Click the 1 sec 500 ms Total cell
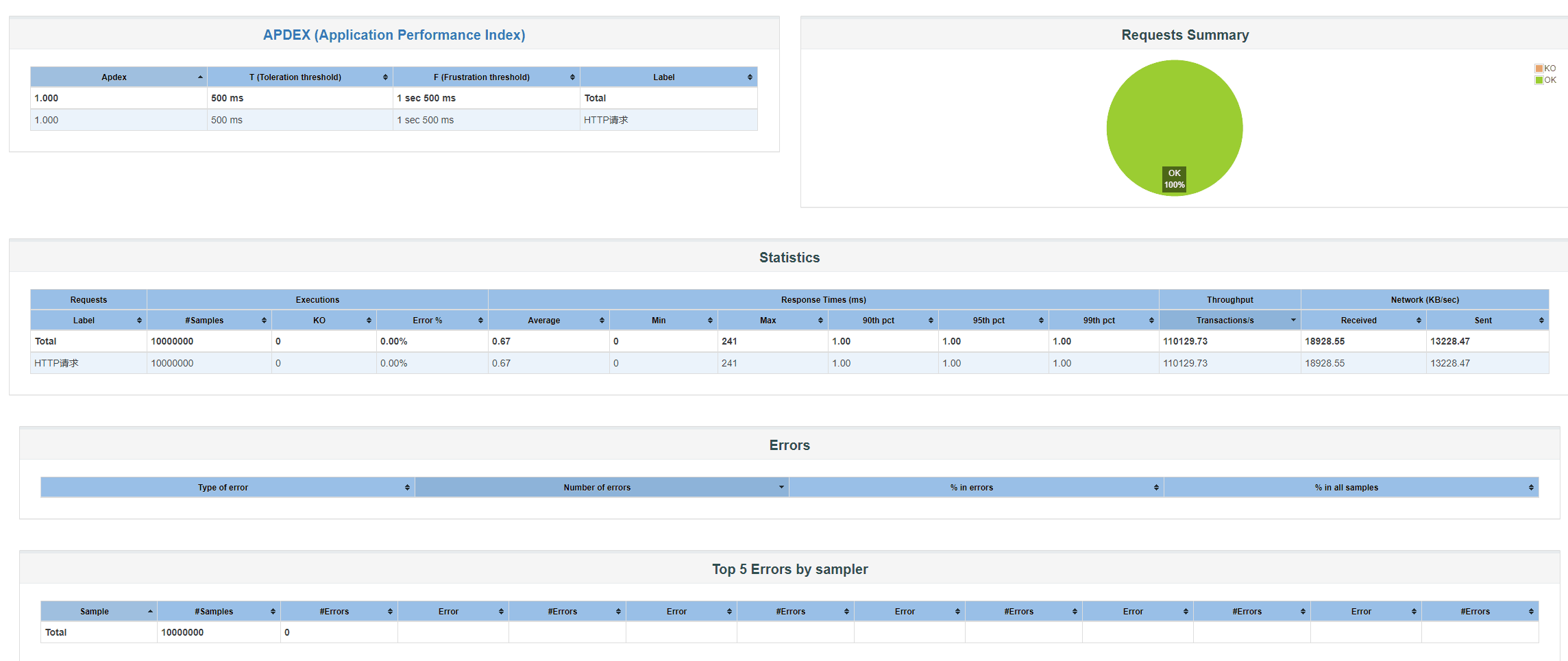 487,98
